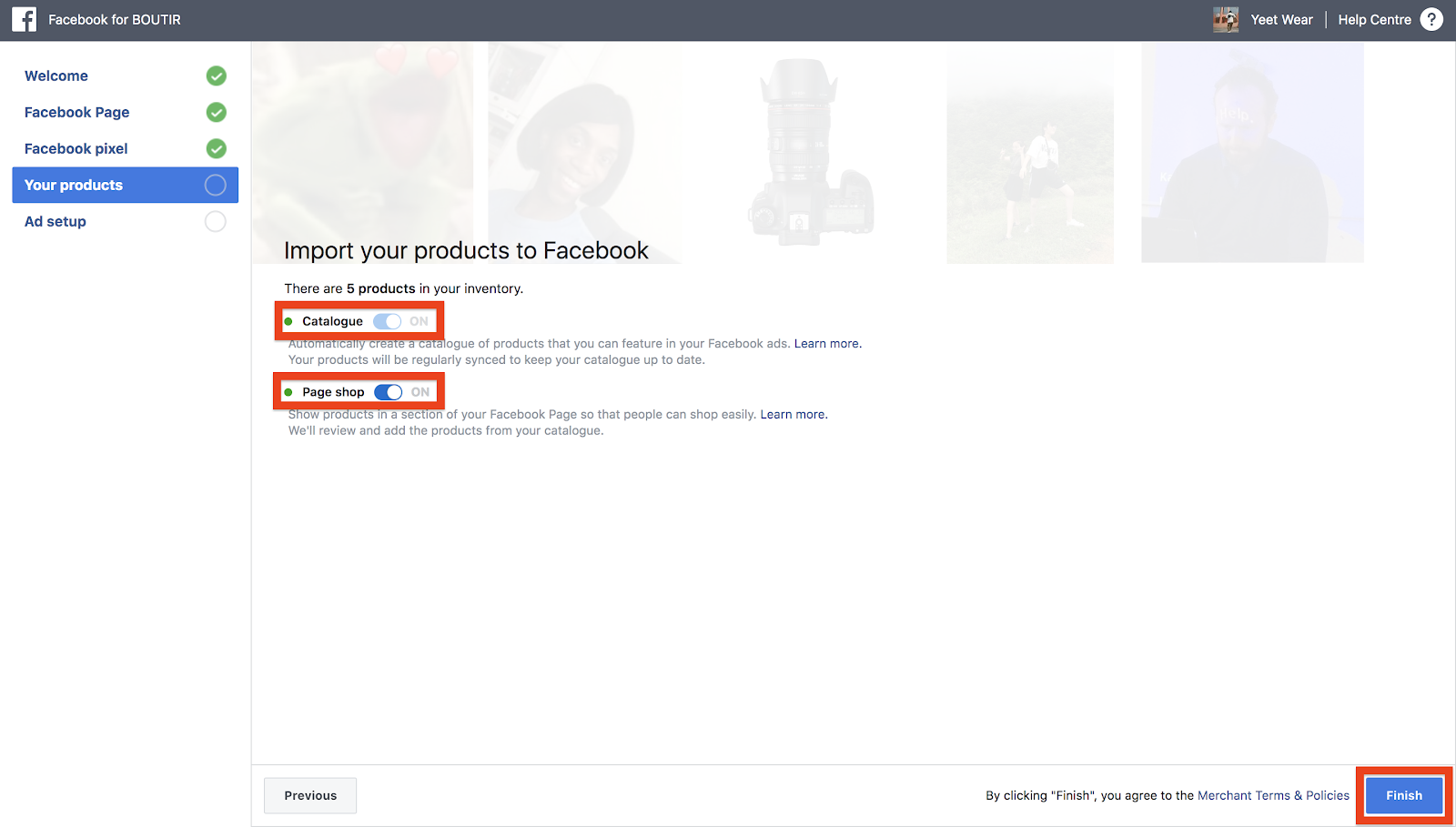This screenshot has width=1456, height=827.
Task: Click the ON label beside Catalogue switch
Action: pyautogui.click(x=419, y=321)
